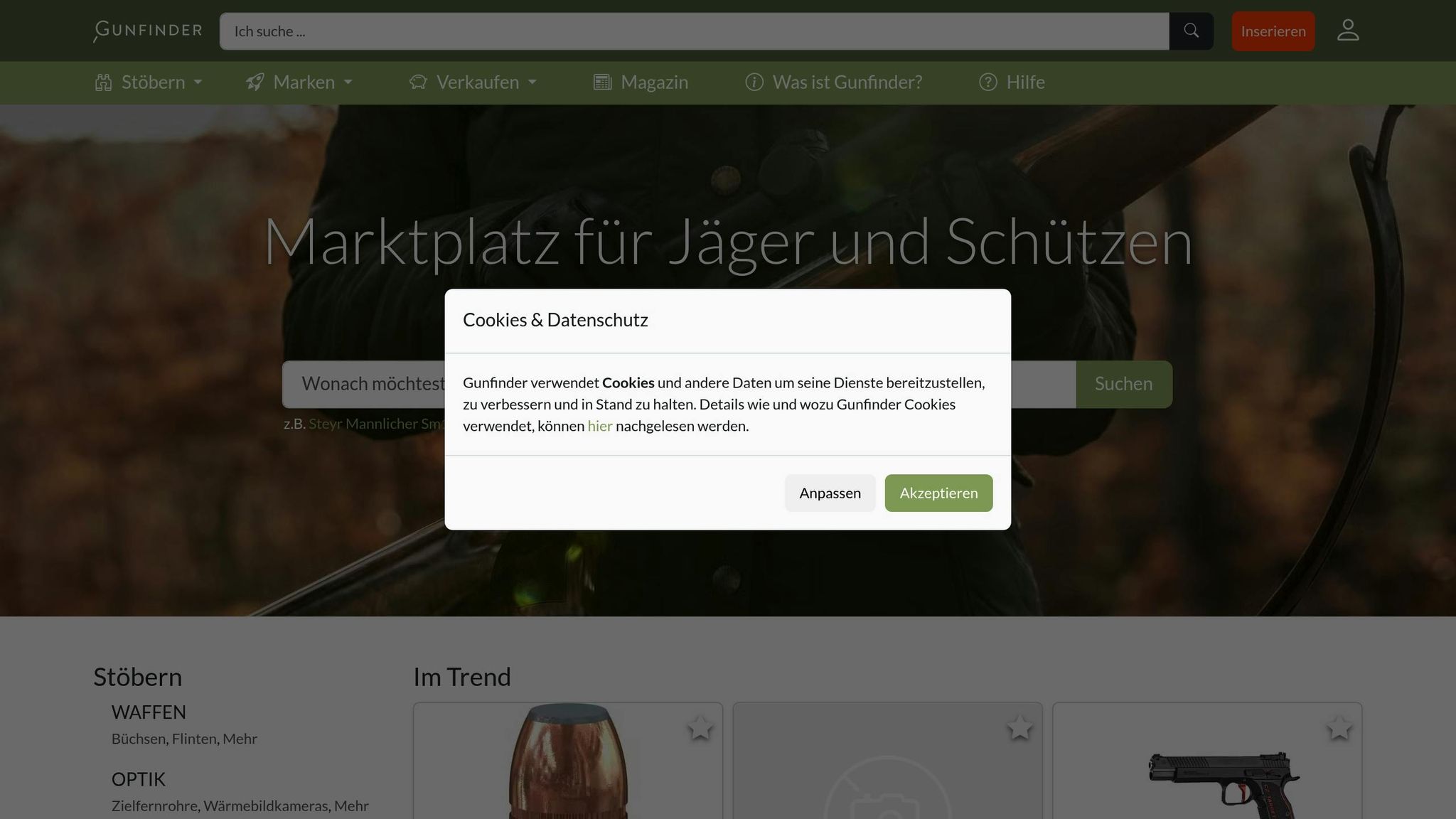
Task: Click the question mark icon next to Hilfe
Action: coord(988,82)
